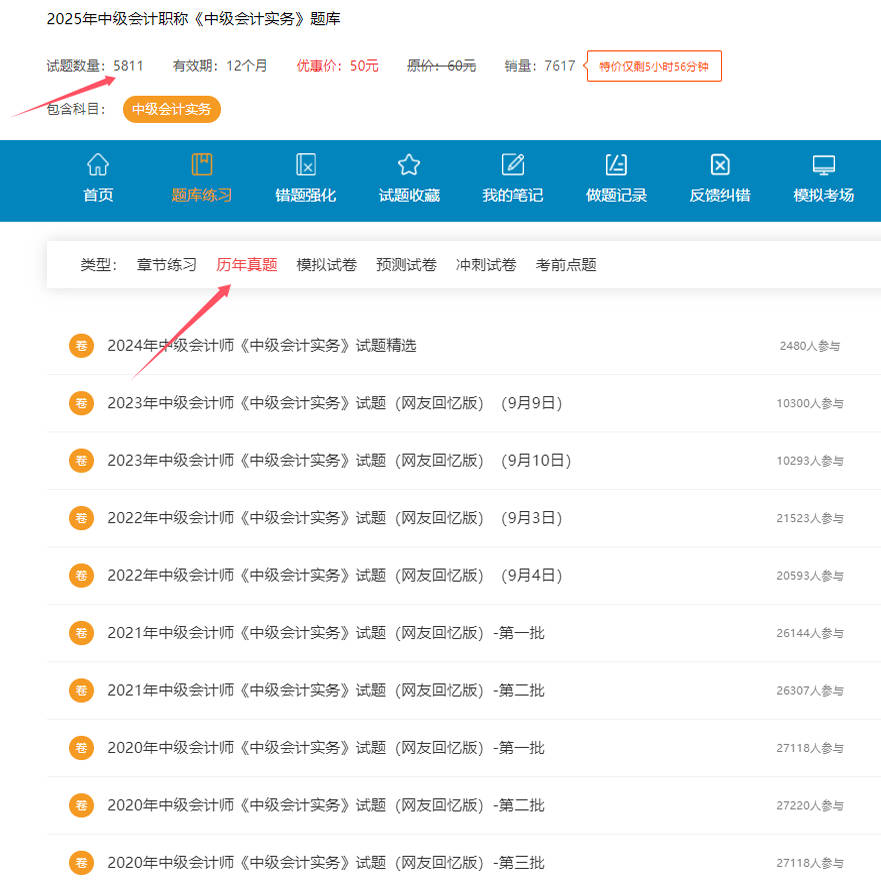Click 卷 badge of 2022年 9月3日 paper
The width and height of the screenshot is (881, 881).
pos(81,518)
